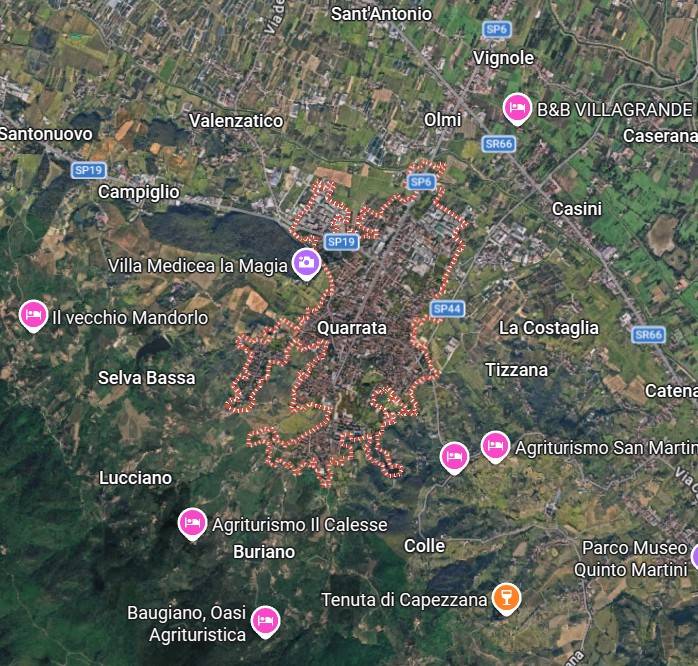Select the Agriturismo Il Calesse lodging pin

tap(192, 523)
